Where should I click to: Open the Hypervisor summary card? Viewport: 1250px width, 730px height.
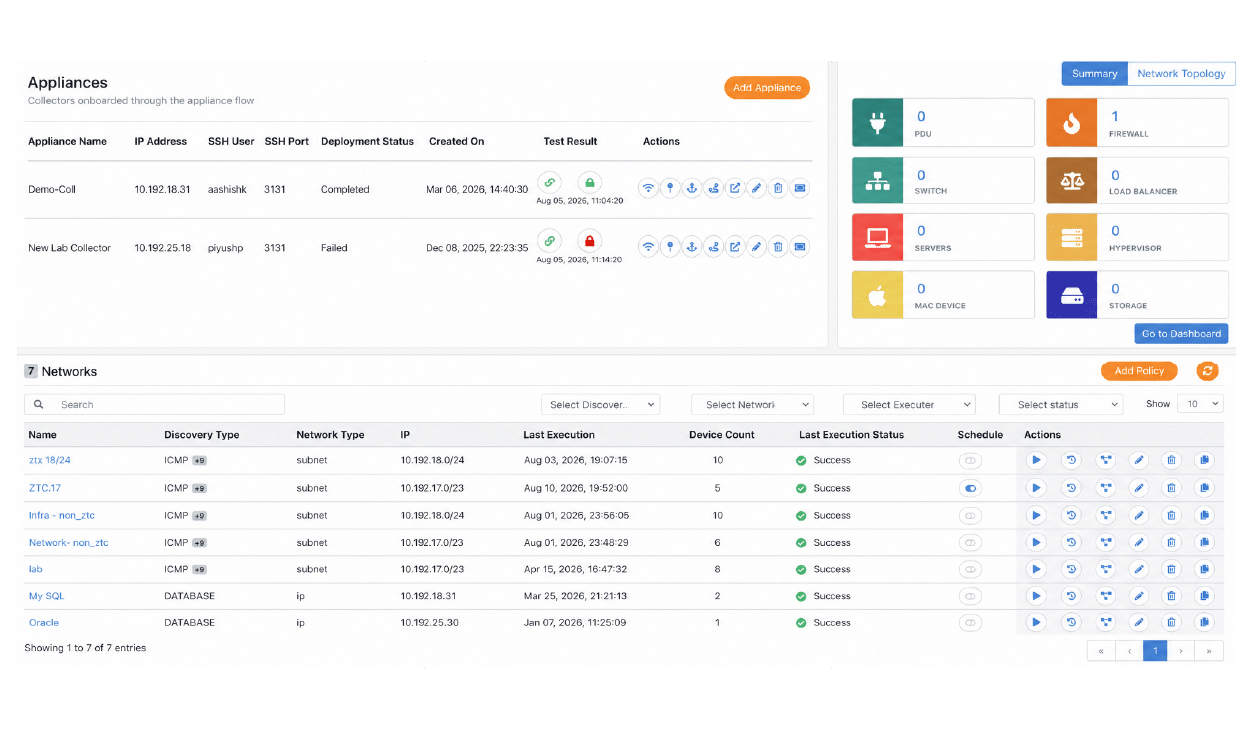(1138, 237)
